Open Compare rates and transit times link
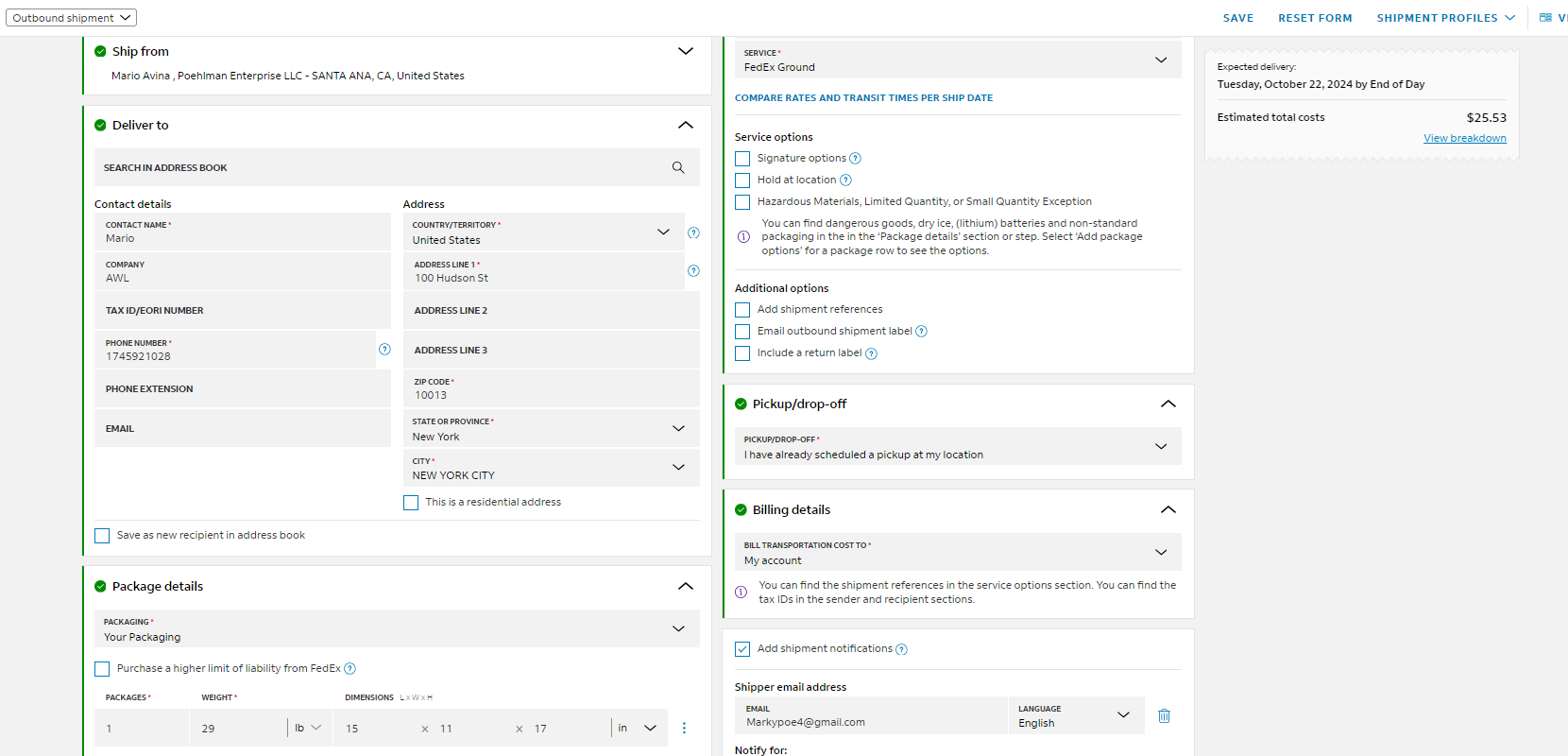 [x=863, y=97]
